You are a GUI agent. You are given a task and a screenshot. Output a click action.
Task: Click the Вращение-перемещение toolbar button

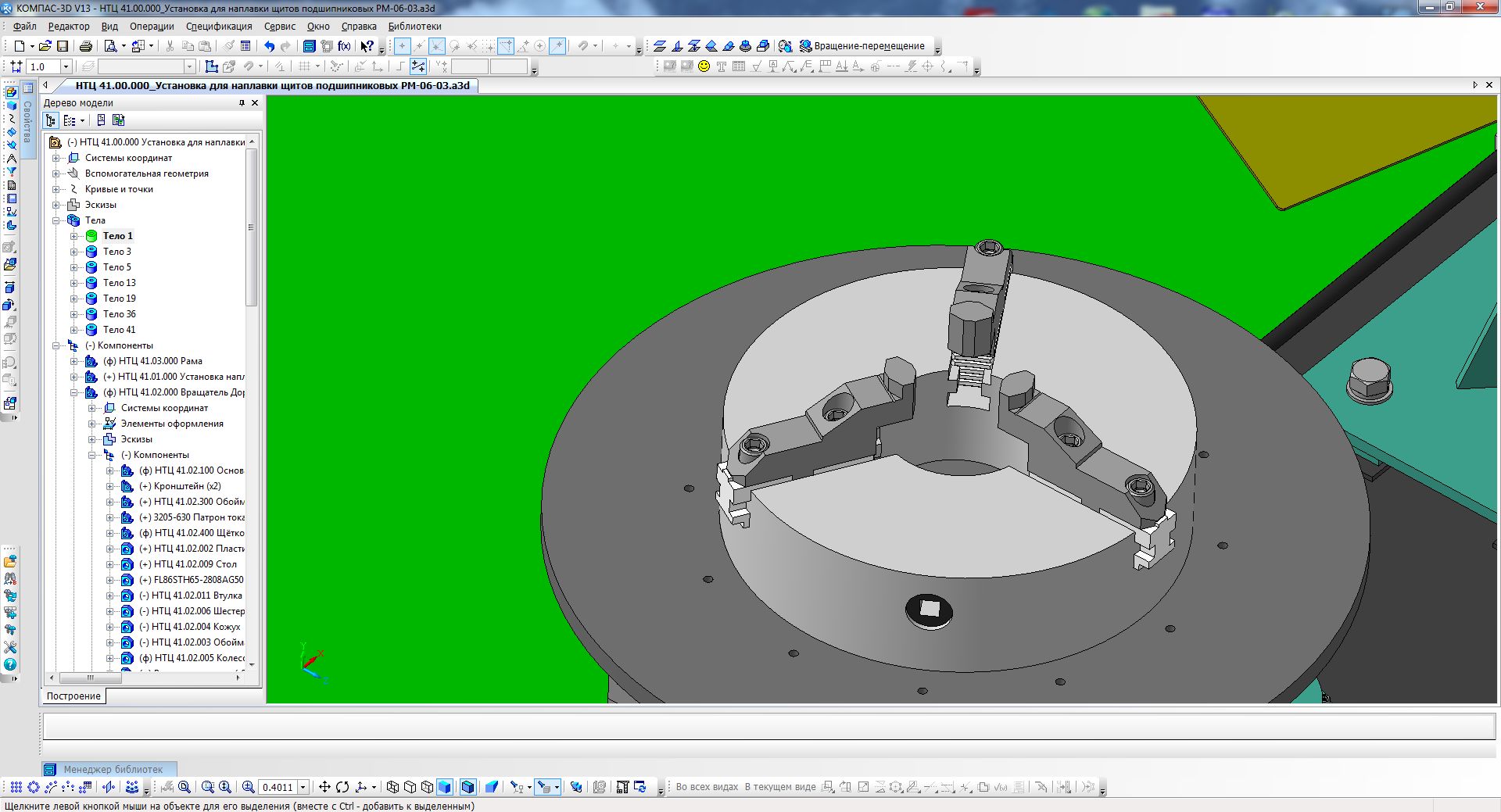click(x=861, y=46)
